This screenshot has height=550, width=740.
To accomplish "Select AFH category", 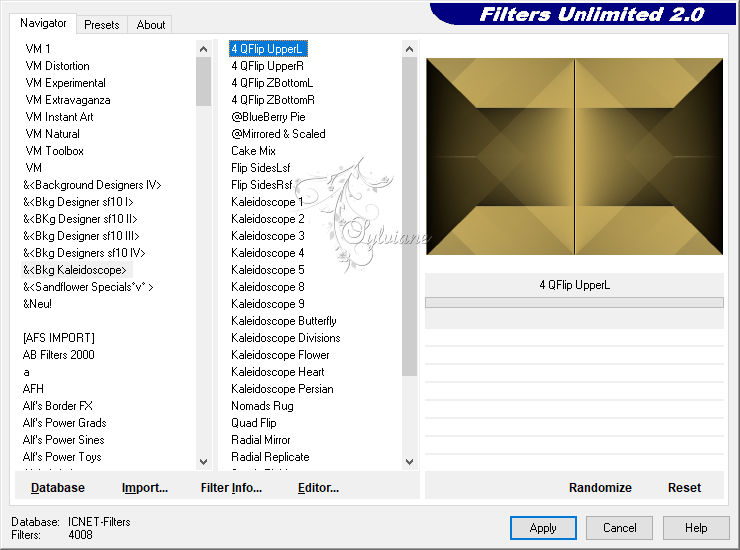I will point(33,389).
